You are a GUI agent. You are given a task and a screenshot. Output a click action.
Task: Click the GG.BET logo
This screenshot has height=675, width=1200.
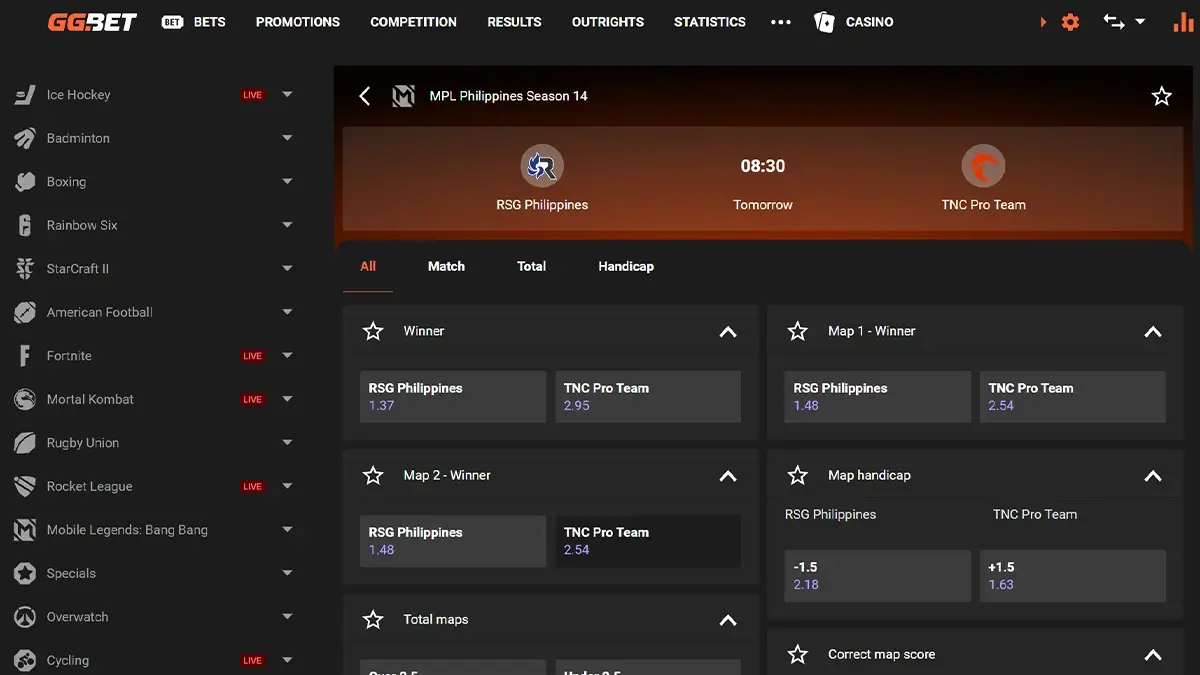(92, 21)
